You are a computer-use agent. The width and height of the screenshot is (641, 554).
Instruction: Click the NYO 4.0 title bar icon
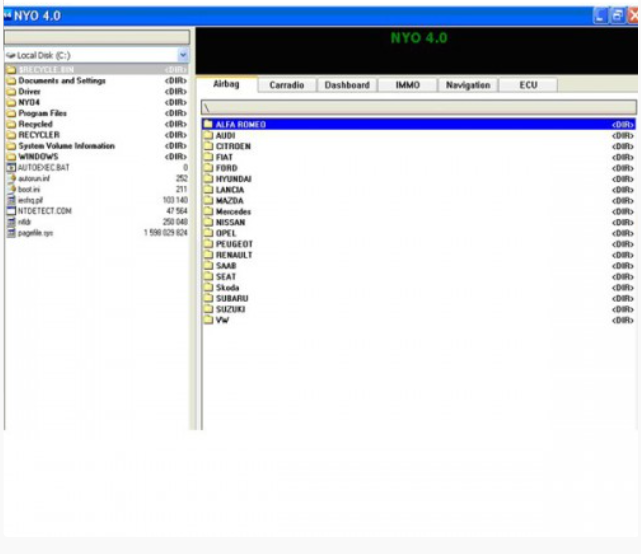(7, 15)
